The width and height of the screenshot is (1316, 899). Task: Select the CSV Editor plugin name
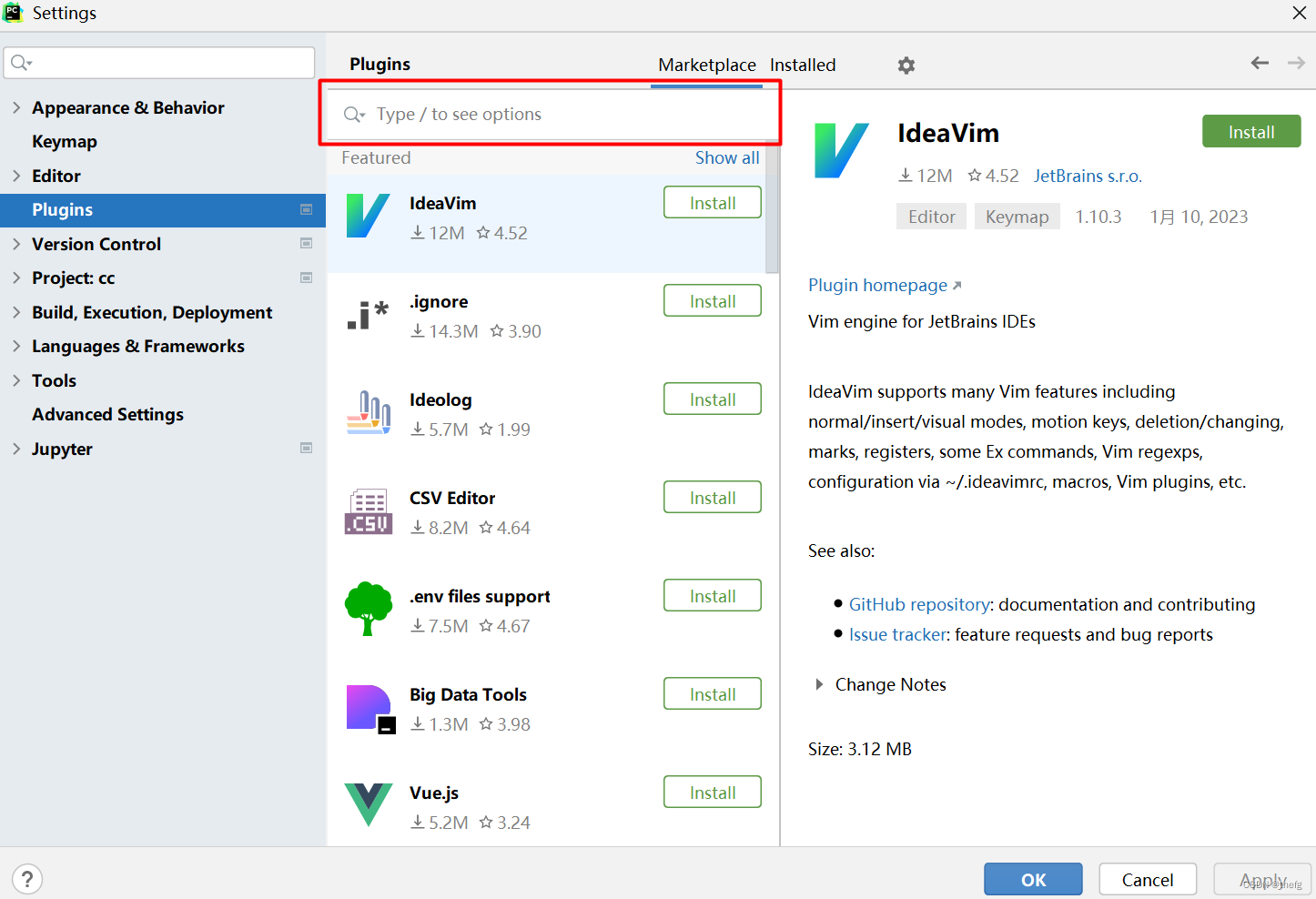click(x=452, y=498)
